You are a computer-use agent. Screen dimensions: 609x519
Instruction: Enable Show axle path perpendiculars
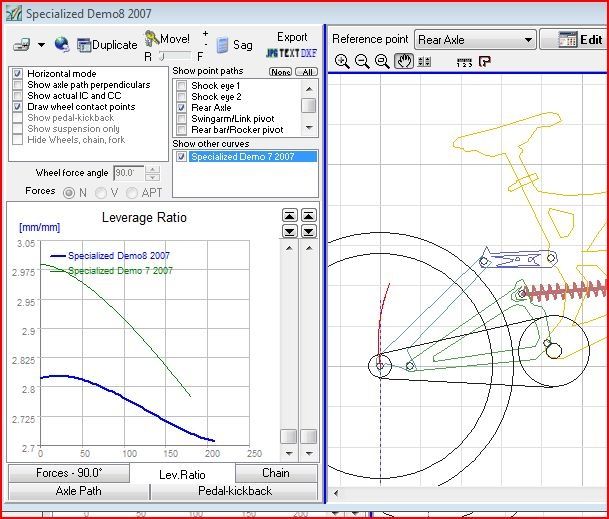17,84
